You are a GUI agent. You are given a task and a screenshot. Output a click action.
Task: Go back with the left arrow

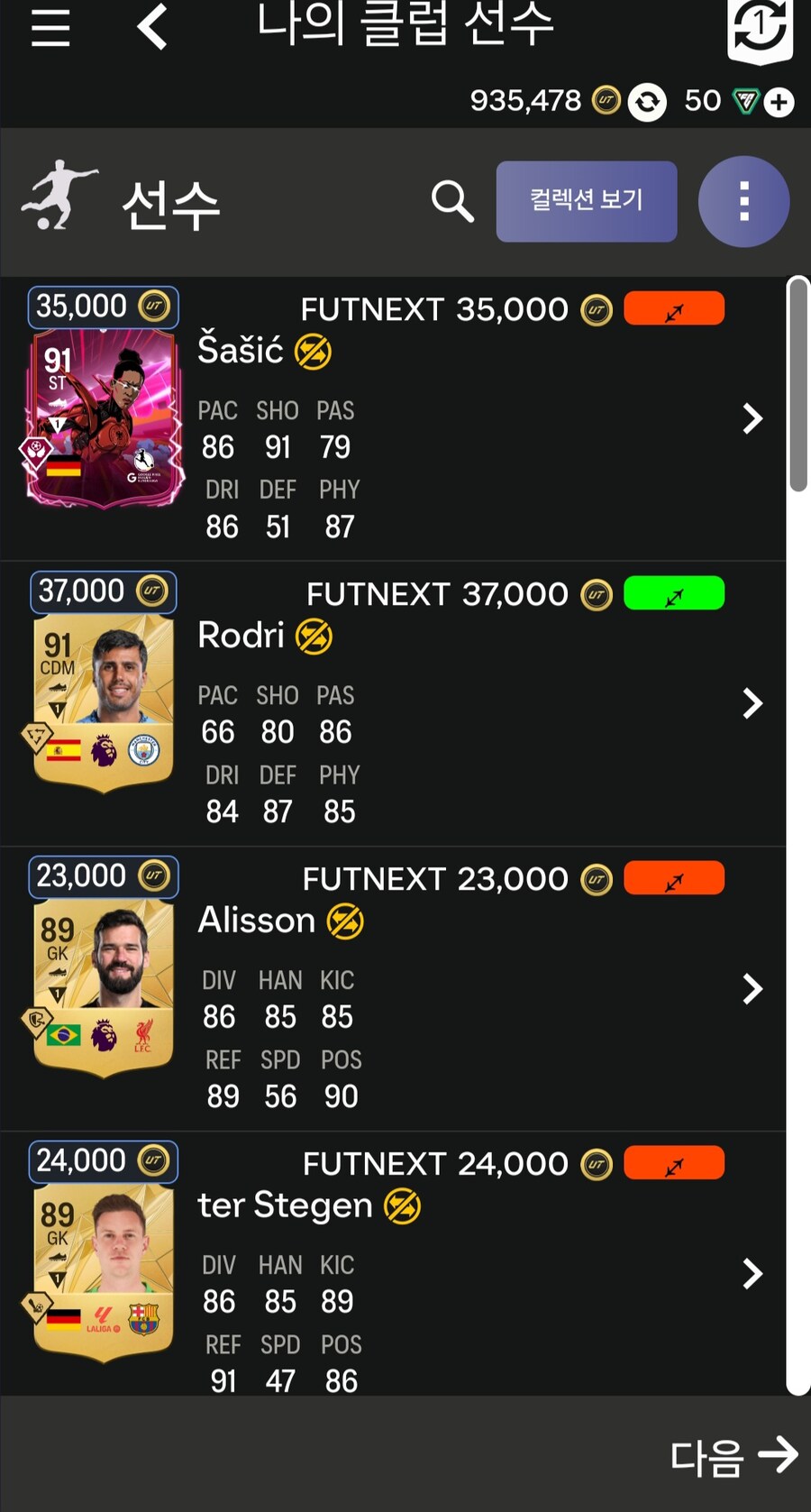click(152, 26)
